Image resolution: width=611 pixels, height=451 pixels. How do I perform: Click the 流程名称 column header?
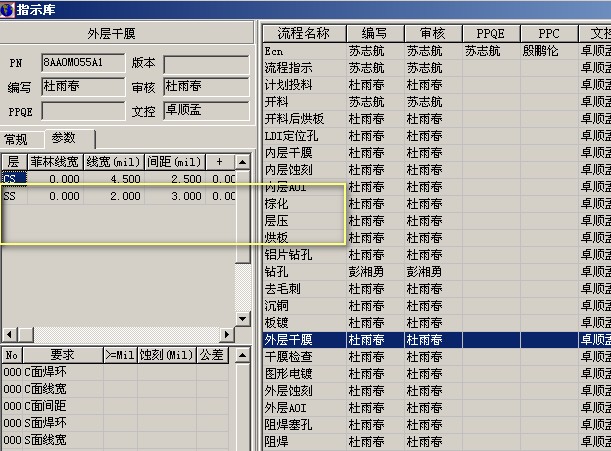(304, 34)
